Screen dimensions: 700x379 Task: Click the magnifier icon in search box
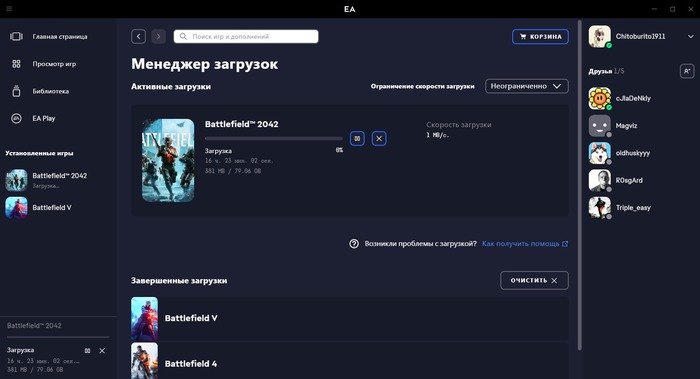[x=183, y=36]
